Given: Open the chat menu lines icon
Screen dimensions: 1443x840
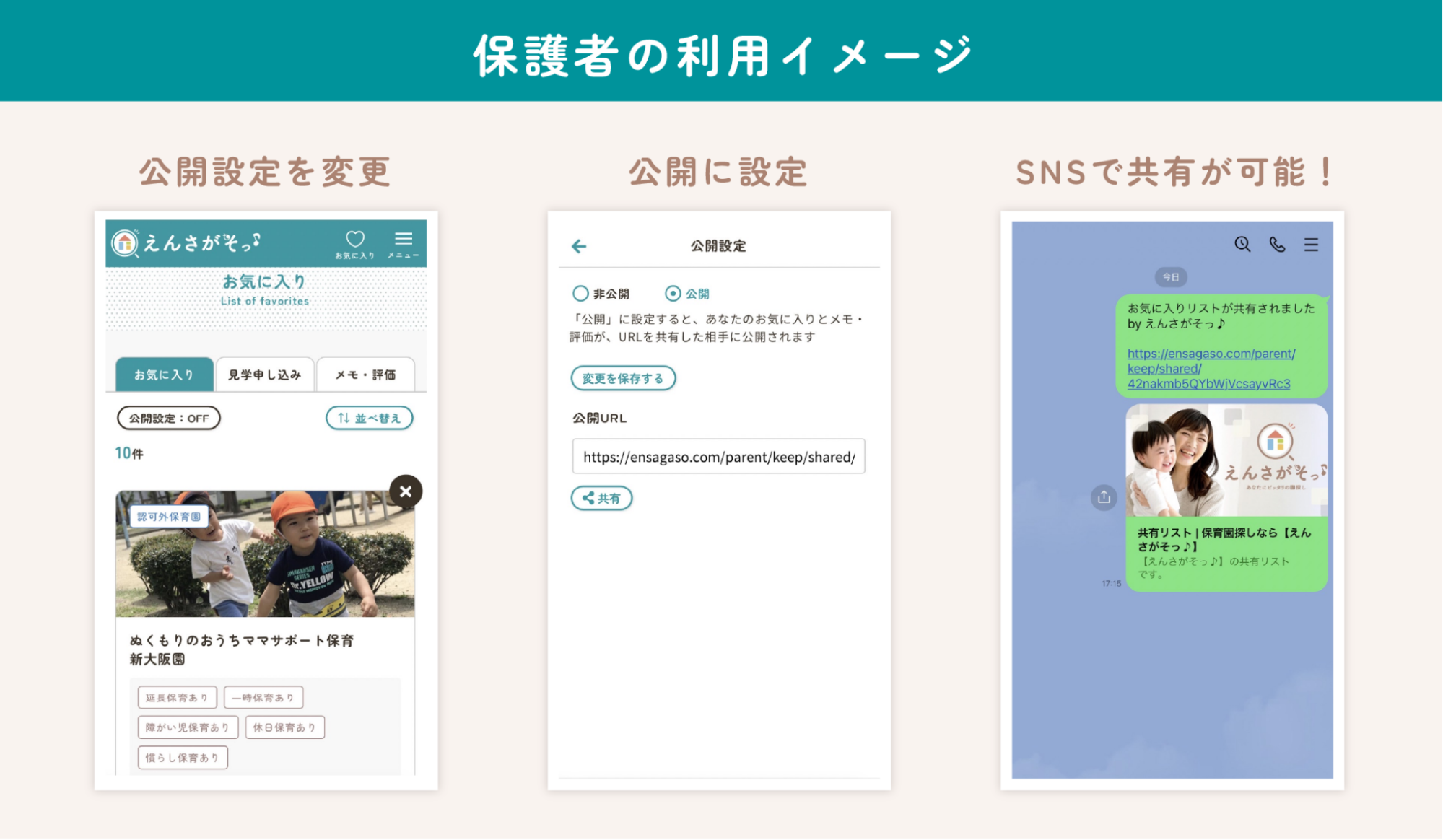Looking at the screenshot, I should coord(1311,245).
